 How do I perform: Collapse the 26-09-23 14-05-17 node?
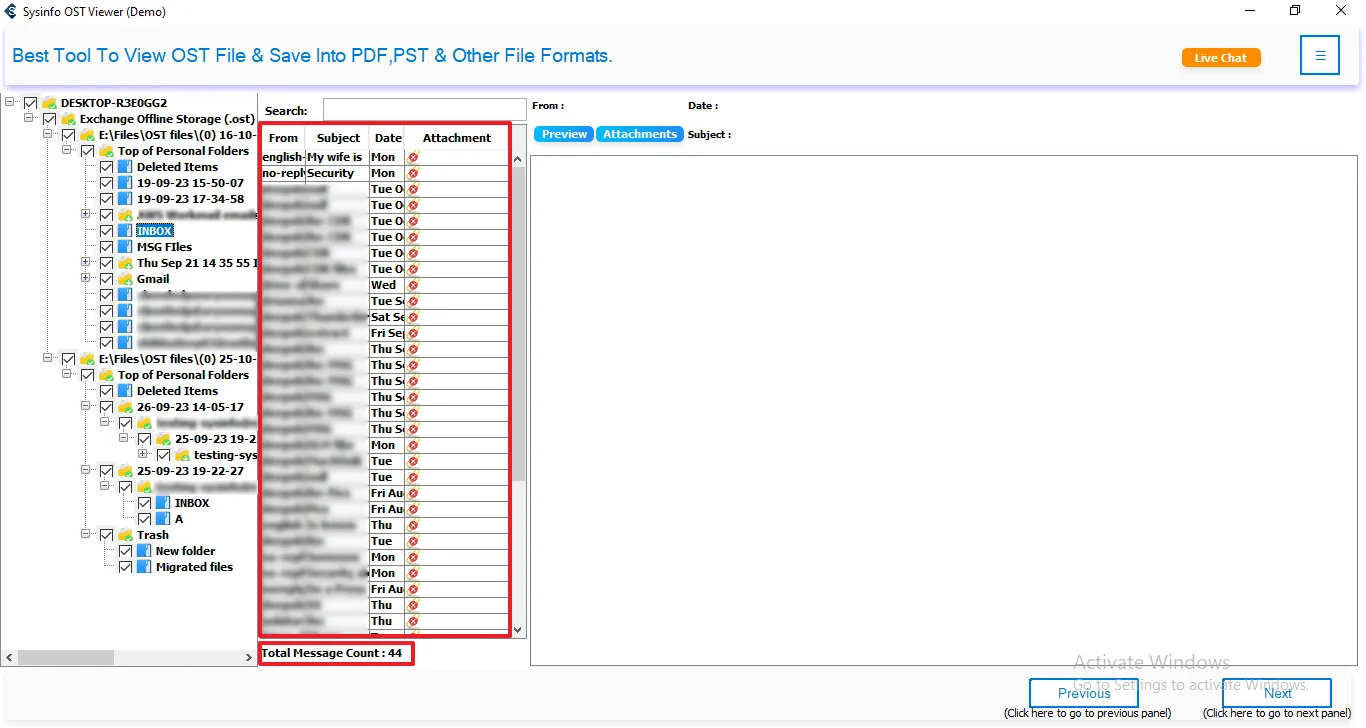[86, 407]
